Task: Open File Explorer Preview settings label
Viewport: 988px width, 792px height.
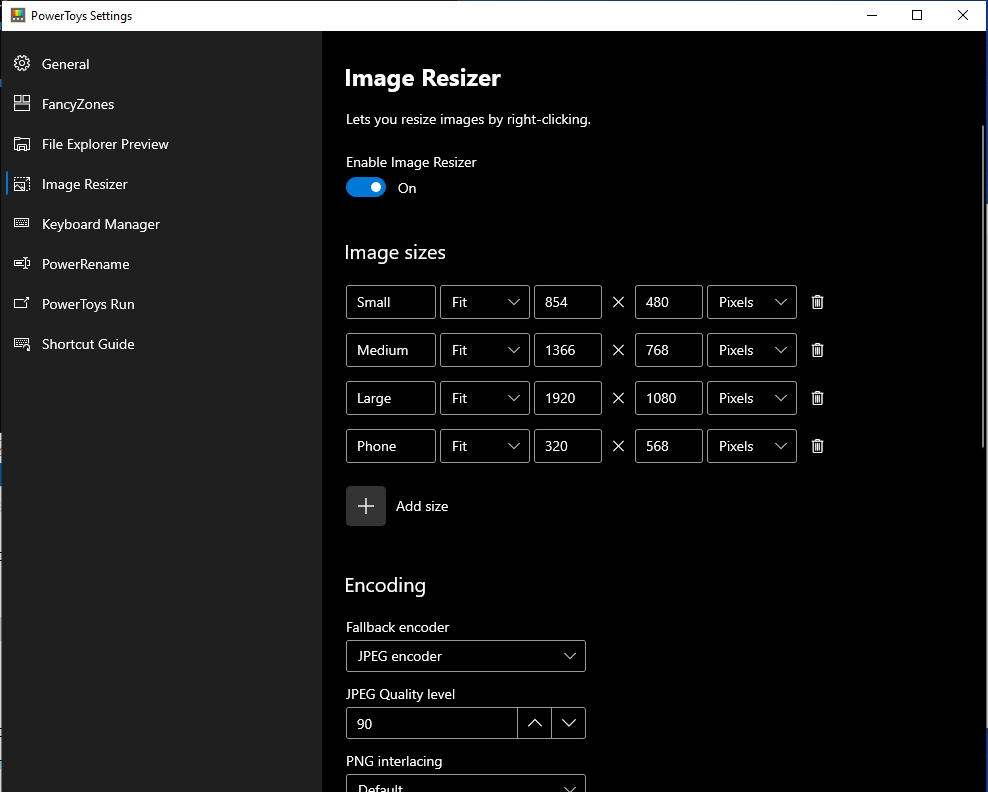Action: [105, 144]
